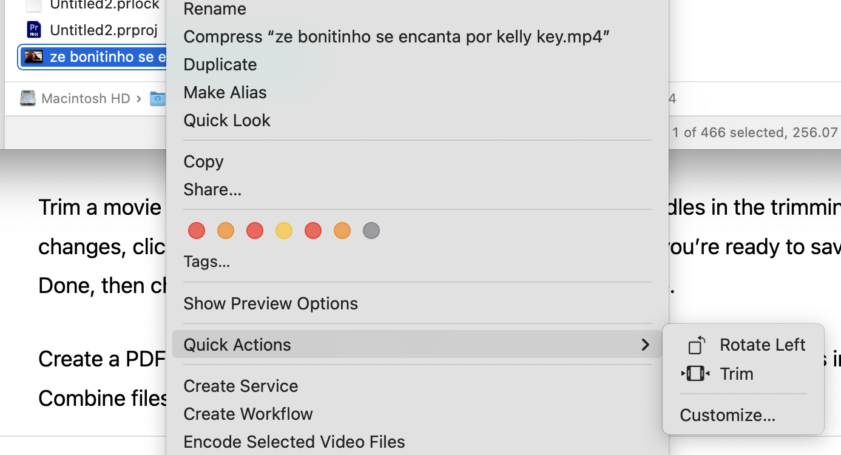This screenshot has width=841, height=455.
Task: Select Duplicate in the context menu
Action: 220,65
